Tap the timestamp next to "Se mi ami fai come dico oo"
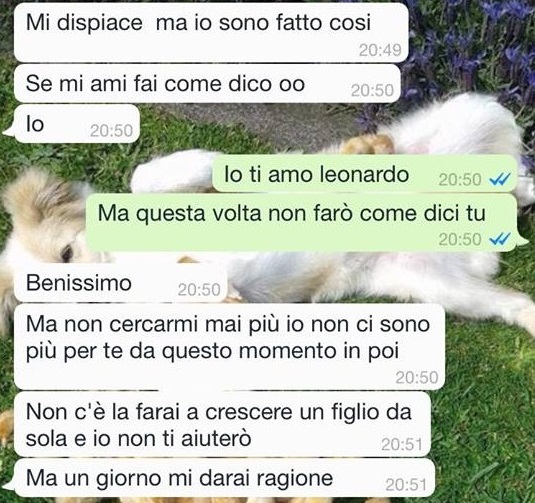The image size is (535, 503). click(372, 91)
